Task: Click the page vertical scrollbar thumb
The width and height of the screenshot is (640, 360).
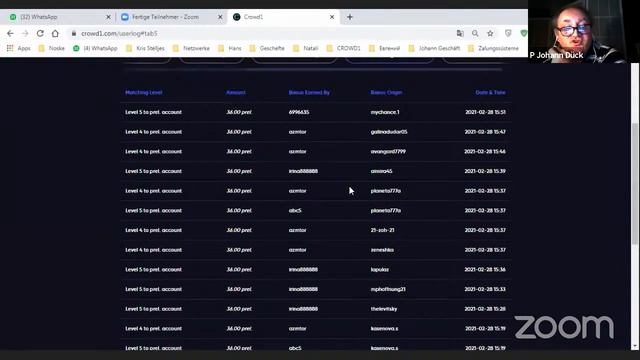Action: tap(635, 184)
